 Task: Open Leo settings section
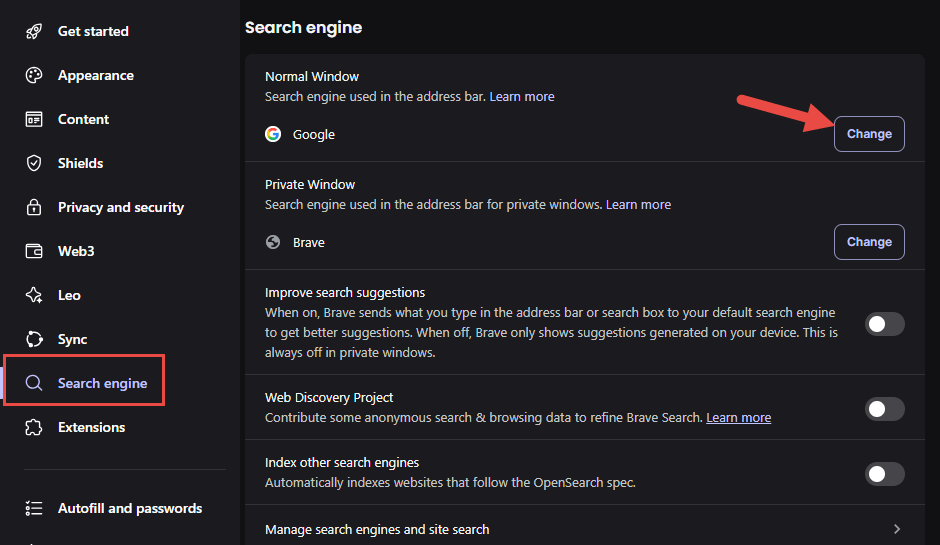[x=69, y=295]
